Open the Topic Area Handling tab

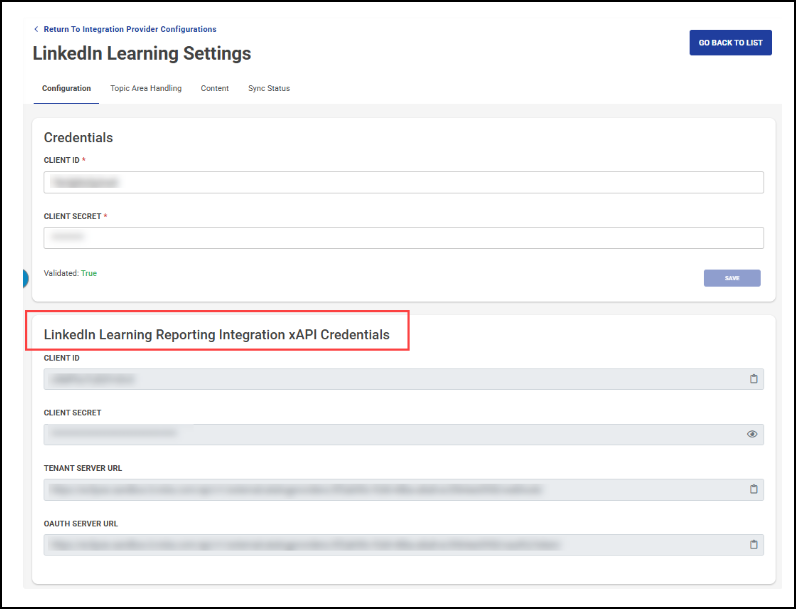tap(146, 89)
